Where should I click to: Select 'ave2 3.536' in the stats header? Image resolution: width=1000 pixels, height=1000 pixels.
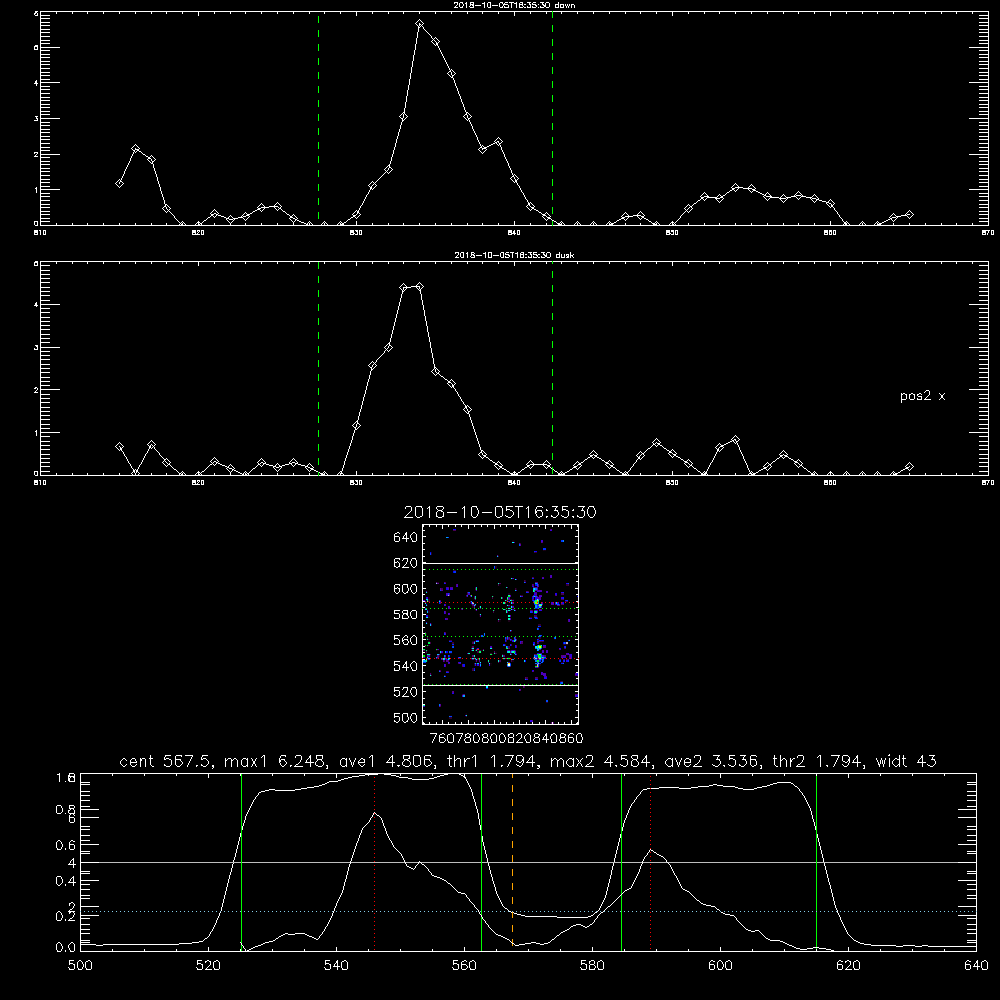click(710, 761)
